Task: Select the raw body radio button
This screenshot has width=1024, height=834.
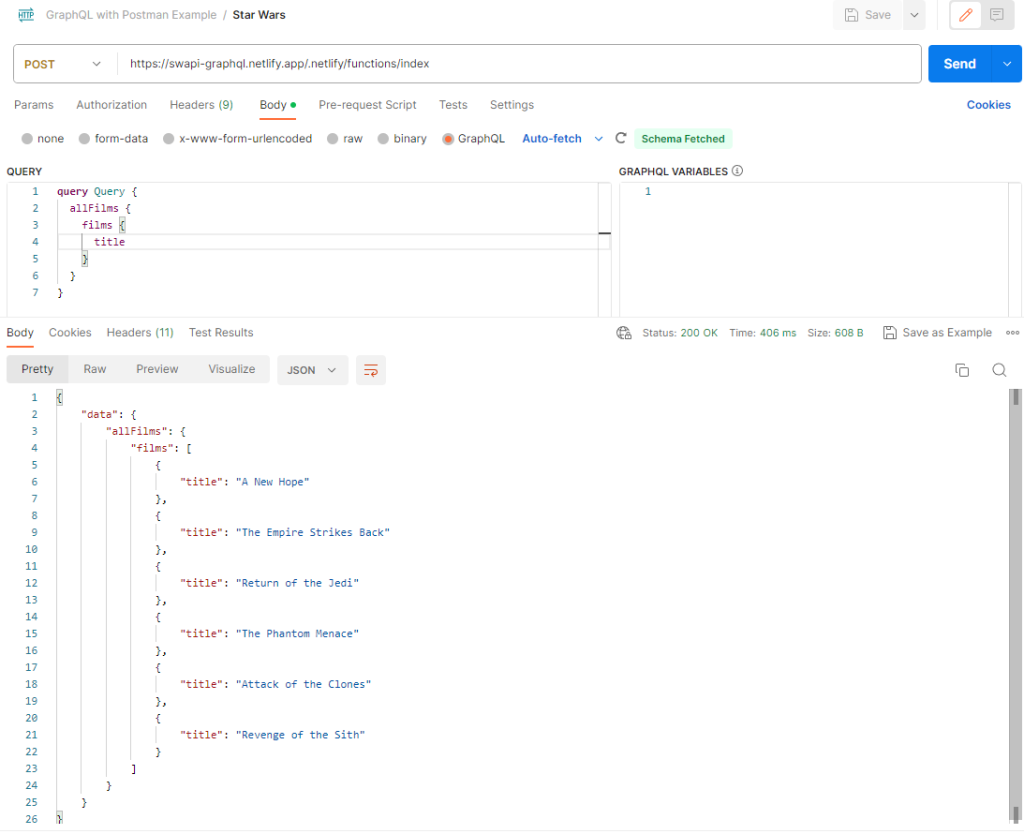Action: pos(333,139)
